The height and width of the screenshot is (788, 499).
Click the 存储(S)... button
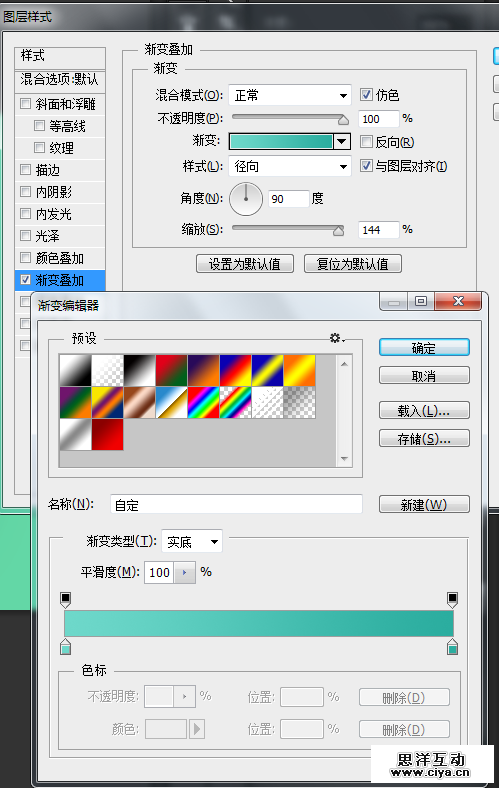[x=424, y=438]
